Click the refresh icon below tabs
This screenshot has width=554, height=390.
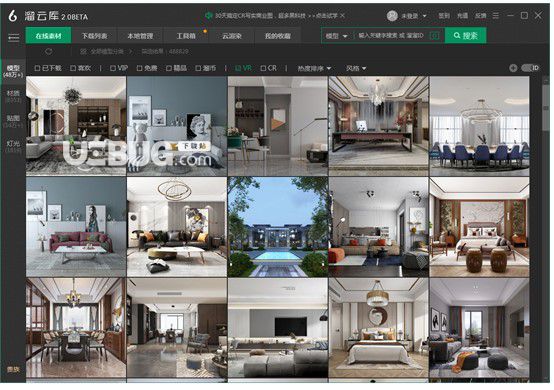[49, 52]
